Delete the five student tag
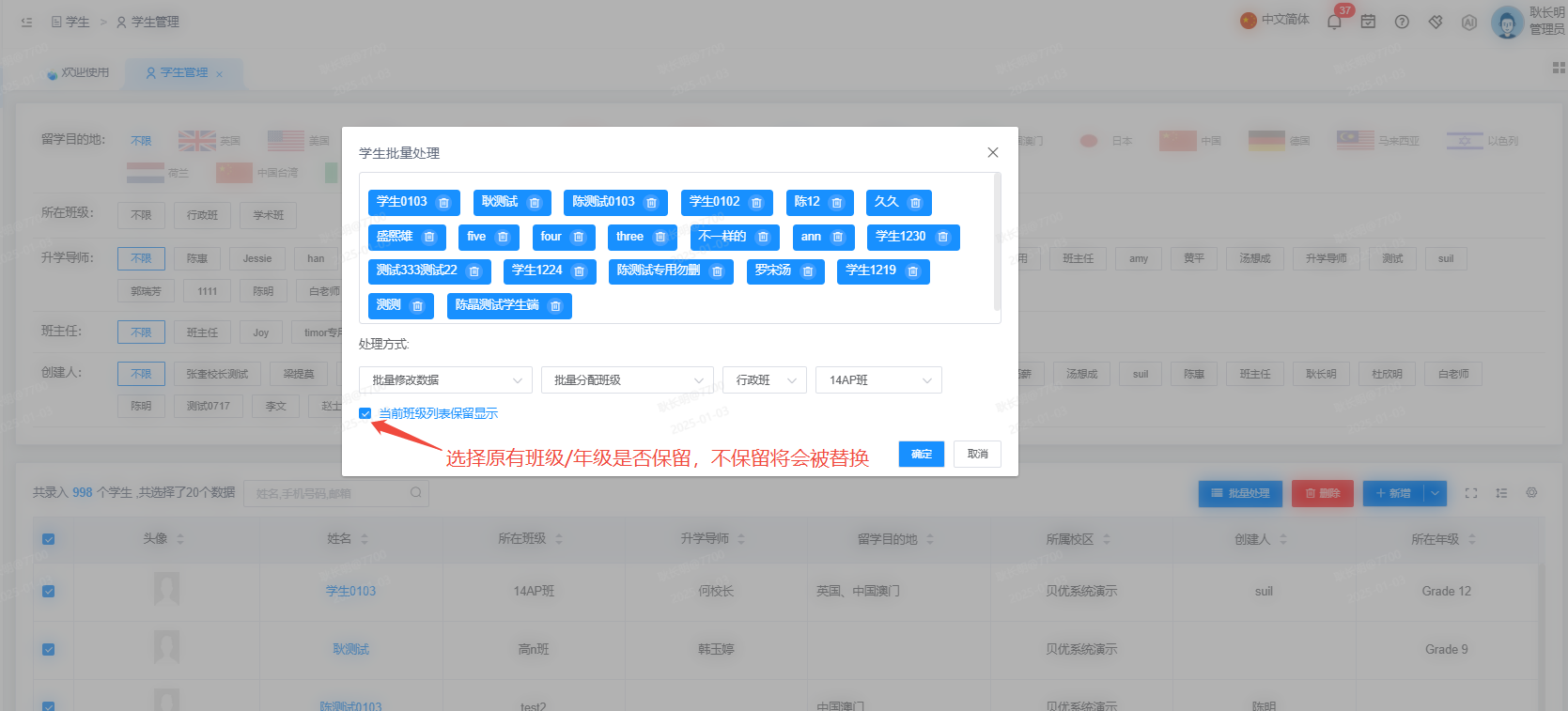This screenshot has height=711, width=1568. (503, 237)
